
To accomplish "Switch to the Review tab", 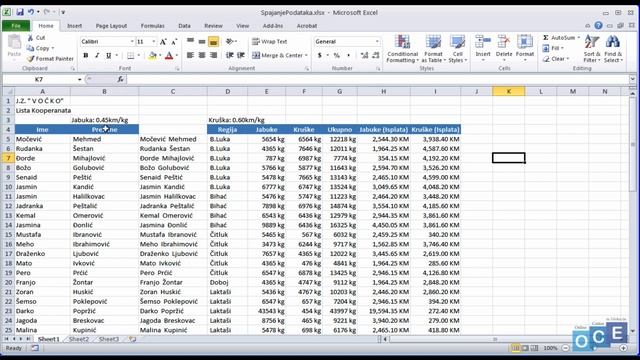I will 213,26.
